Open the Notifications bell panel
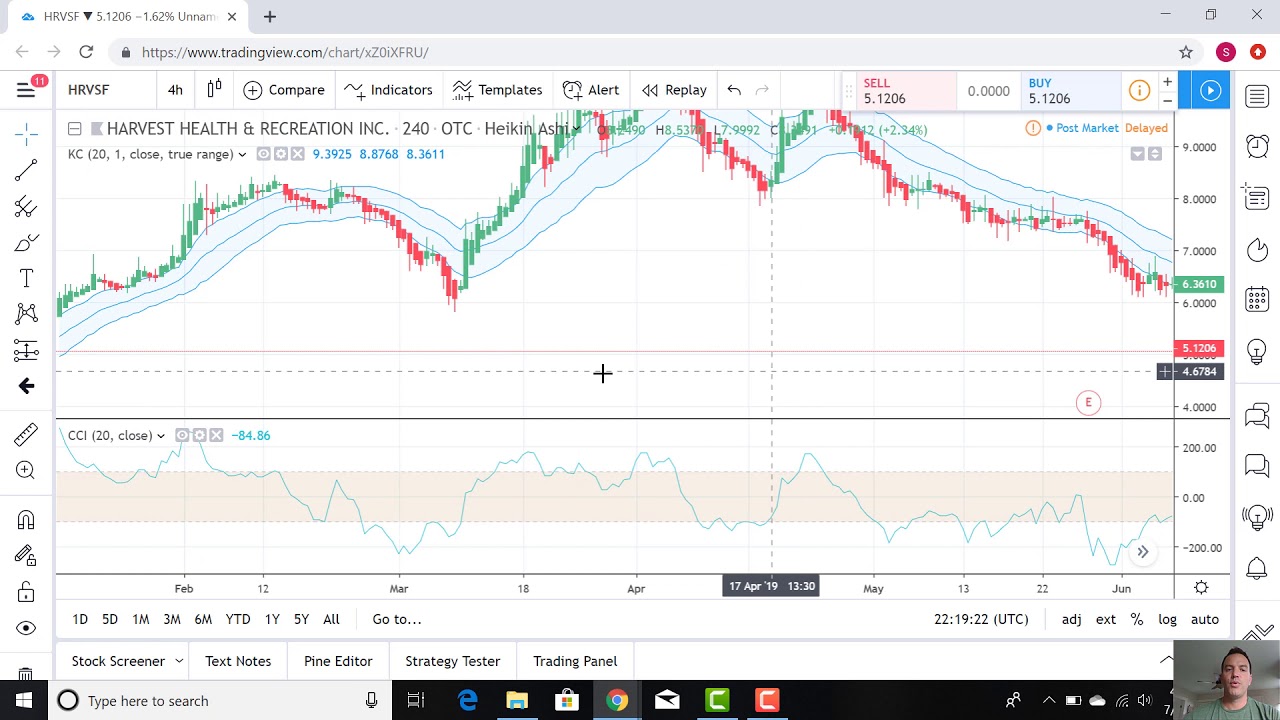The image size is (1280, 720). [1257, 569]
